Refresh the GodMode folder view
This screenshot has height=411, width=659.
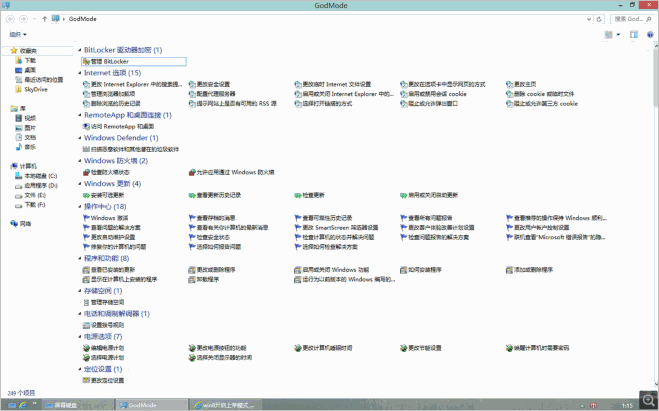point(599,19)
